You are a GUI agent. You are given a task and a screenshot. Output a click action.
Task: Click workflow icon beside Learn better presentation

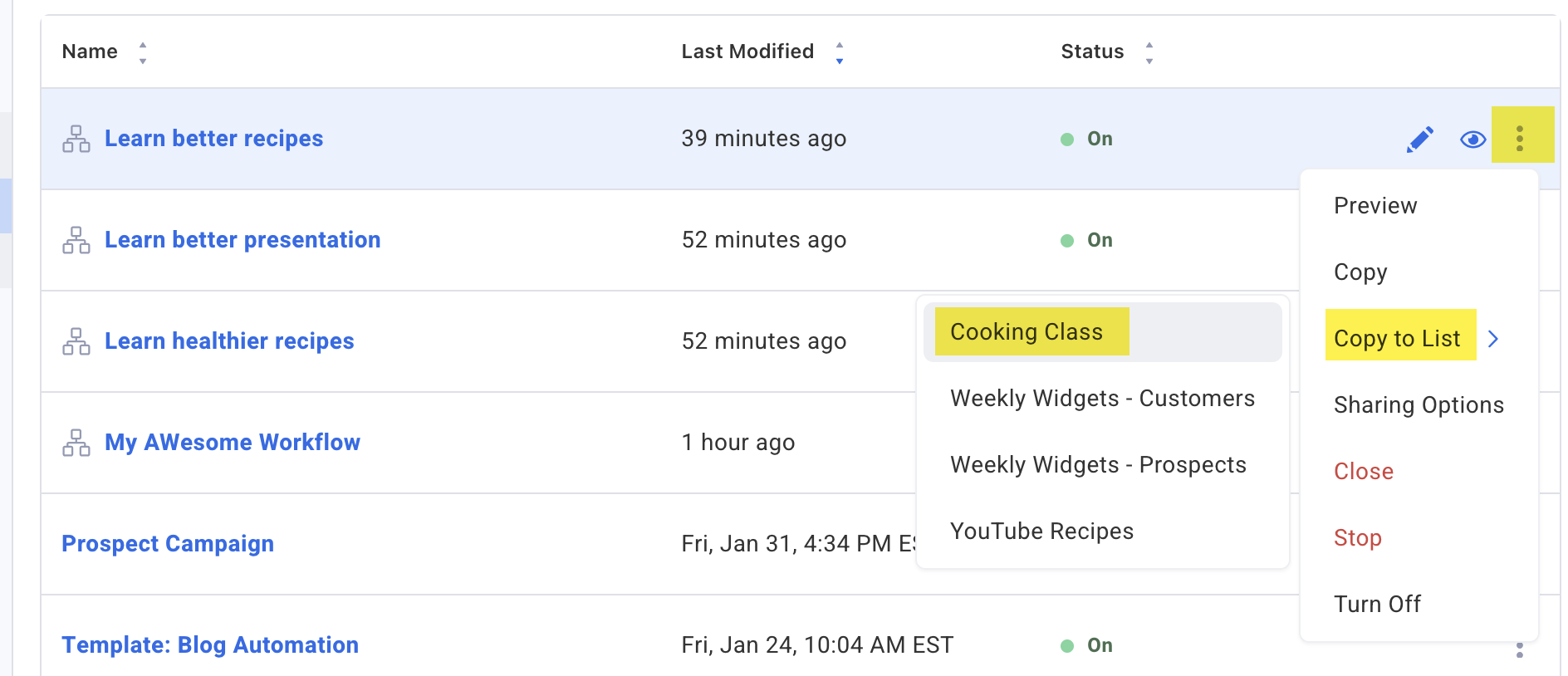[76, 241]
